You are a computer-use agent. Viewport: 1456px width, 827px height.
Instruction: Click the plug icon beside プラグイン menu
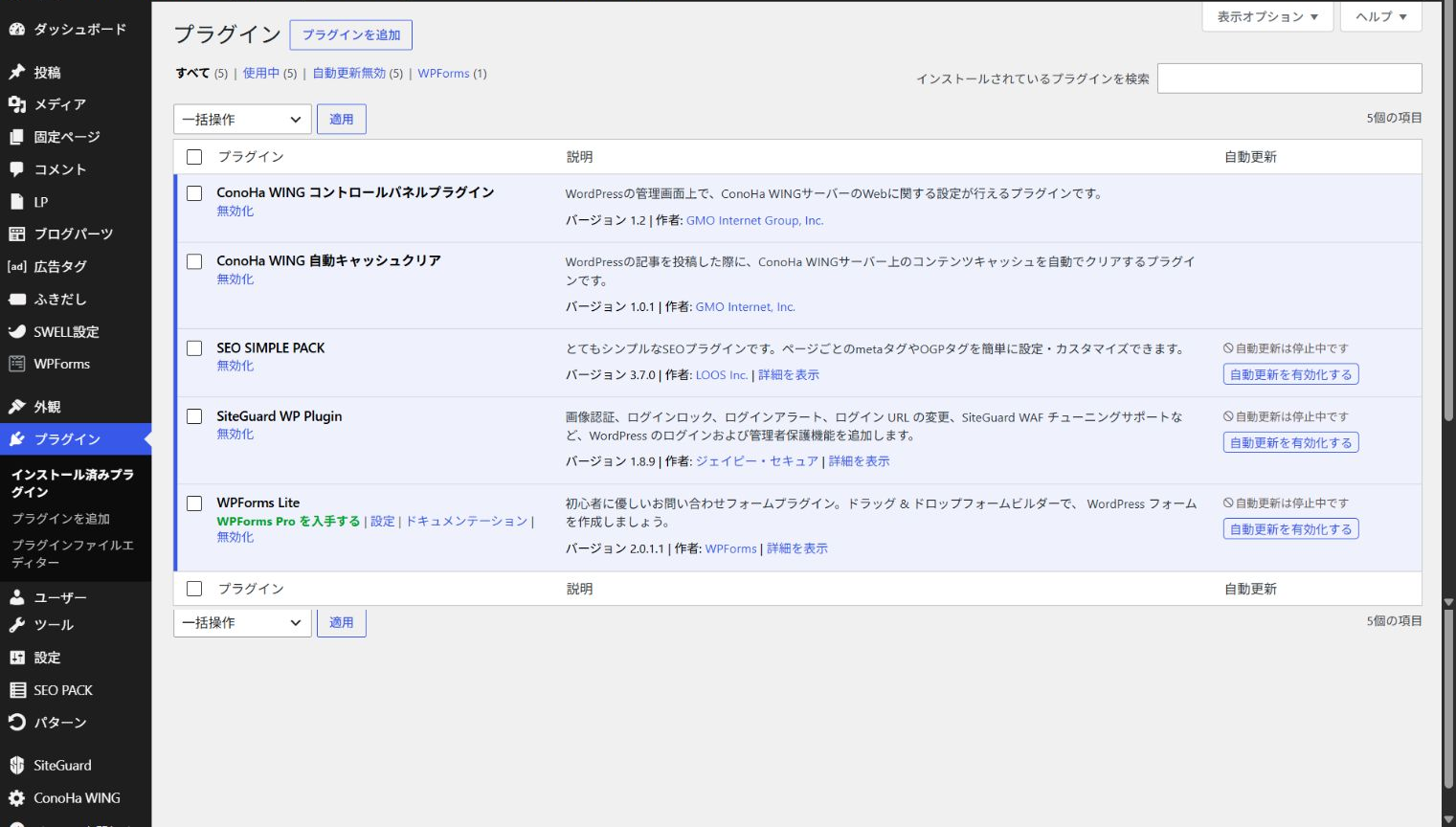(16, 439)
